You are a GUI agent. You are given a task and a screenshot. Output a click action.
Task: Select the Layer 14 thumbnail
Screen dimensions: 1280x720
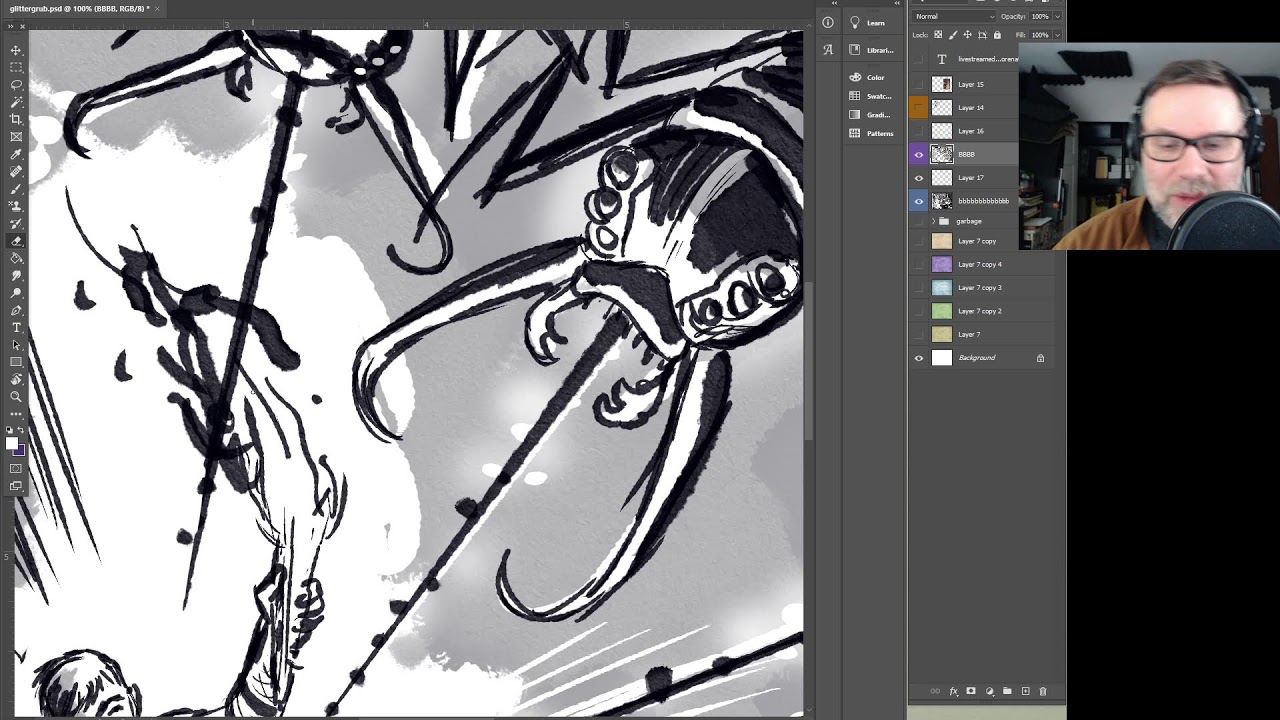(942, 108)
